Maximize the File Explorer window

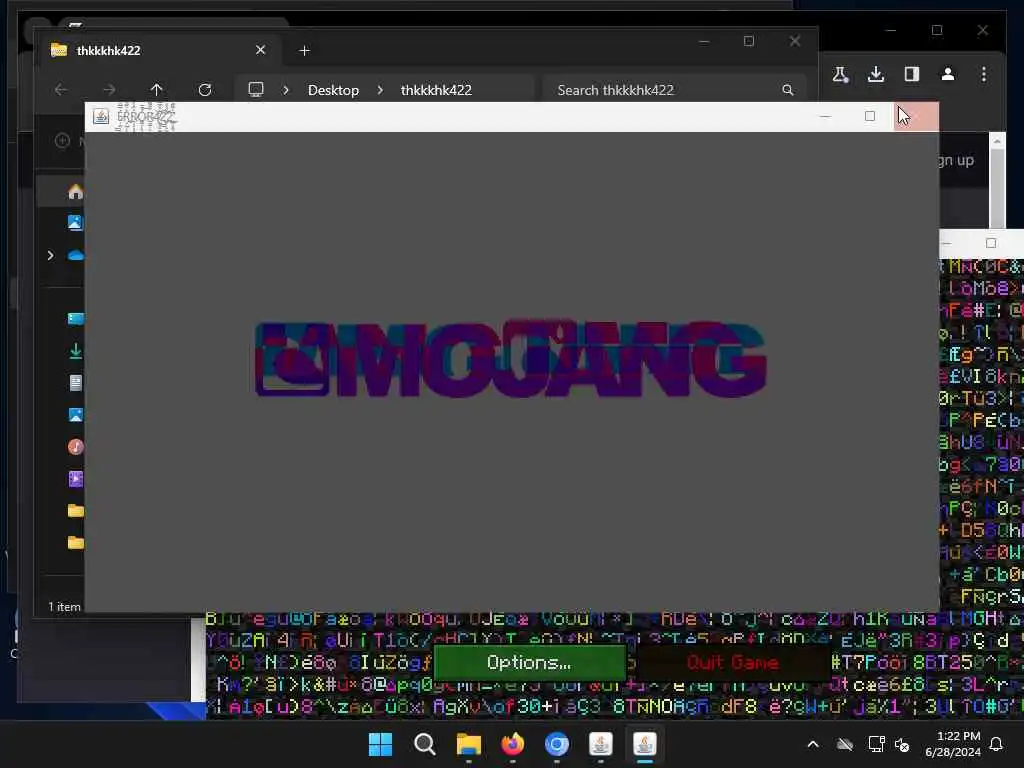click(x=749, y=41)
